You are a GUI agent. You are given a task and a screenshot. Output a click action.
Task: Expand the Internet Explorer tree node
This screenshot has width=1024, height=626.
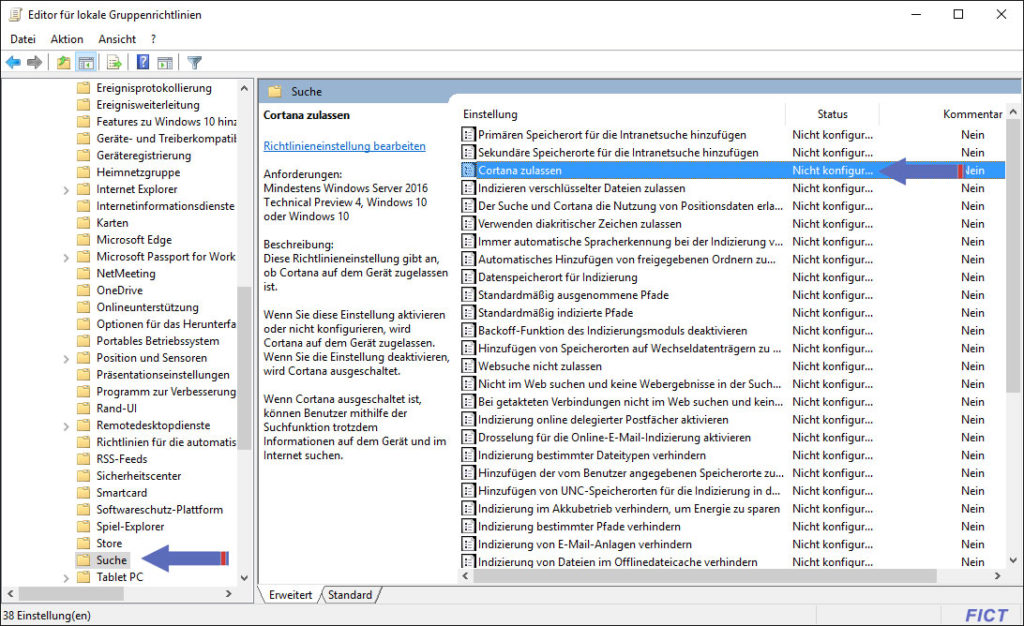coord(65,190)
